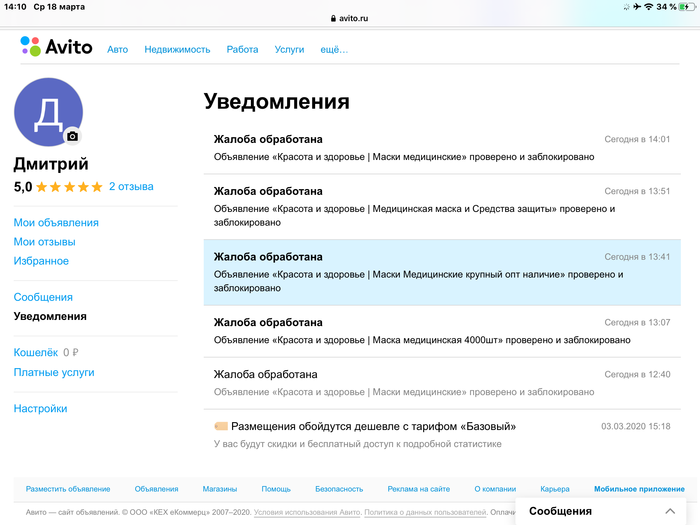Click the Avito logo

[x=56, y=47]
